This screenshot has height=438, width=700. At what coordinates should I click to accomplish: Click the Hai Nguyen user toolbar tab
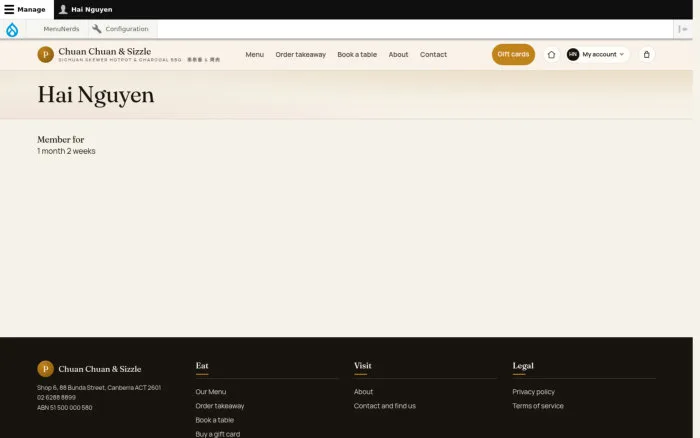coord(86,9)
